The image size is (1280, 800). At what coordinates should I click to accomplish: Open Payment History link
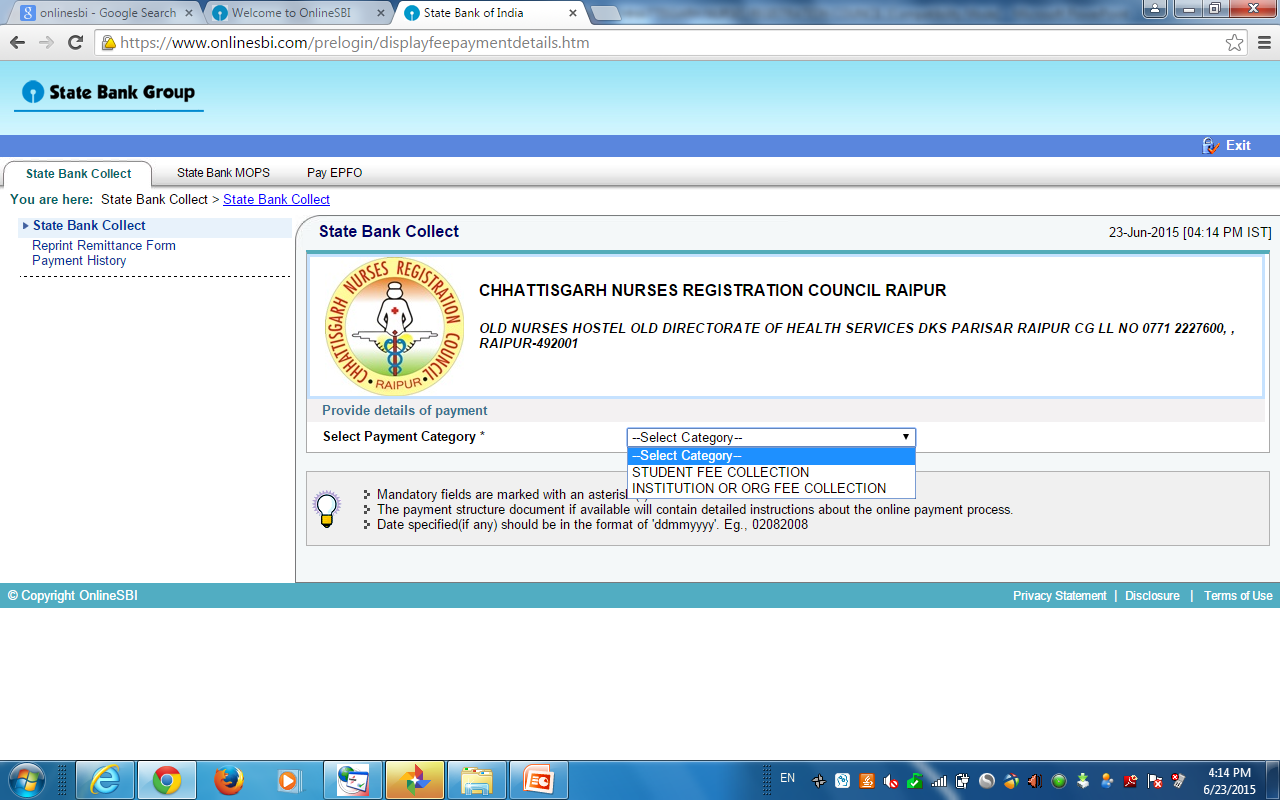click(79, 261)
